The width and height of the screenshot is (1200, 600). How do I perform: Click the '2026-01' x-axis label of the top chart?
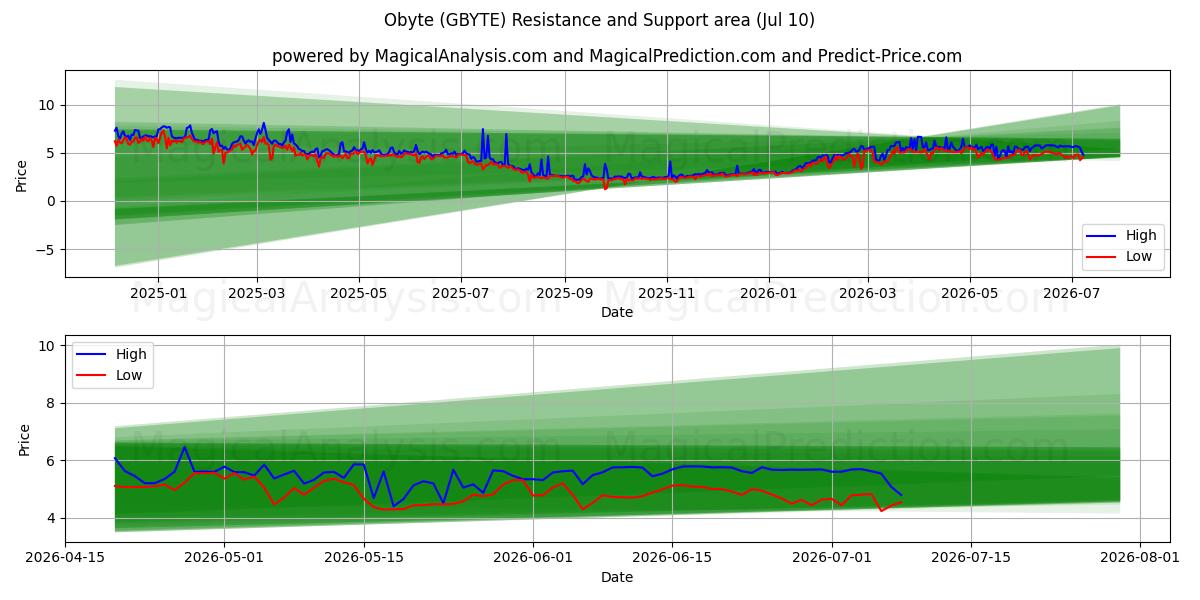[769, 294]
